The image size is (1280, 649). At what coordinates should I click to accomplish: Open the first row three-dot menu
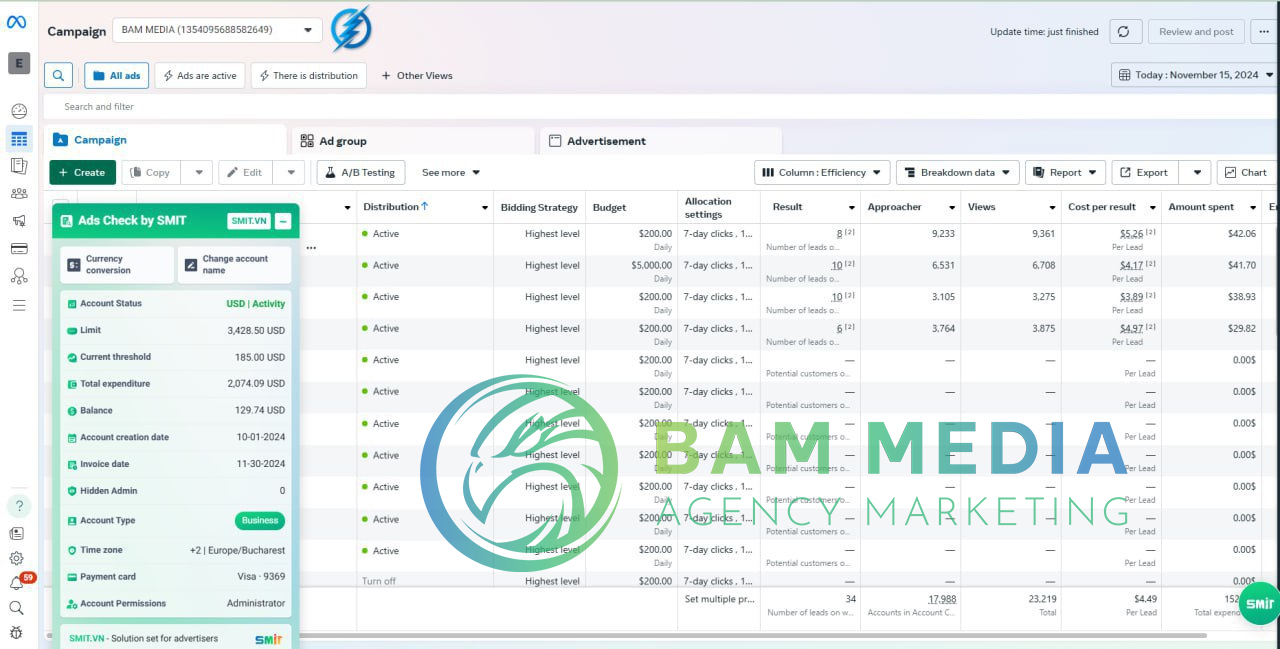tap(311, 247)
